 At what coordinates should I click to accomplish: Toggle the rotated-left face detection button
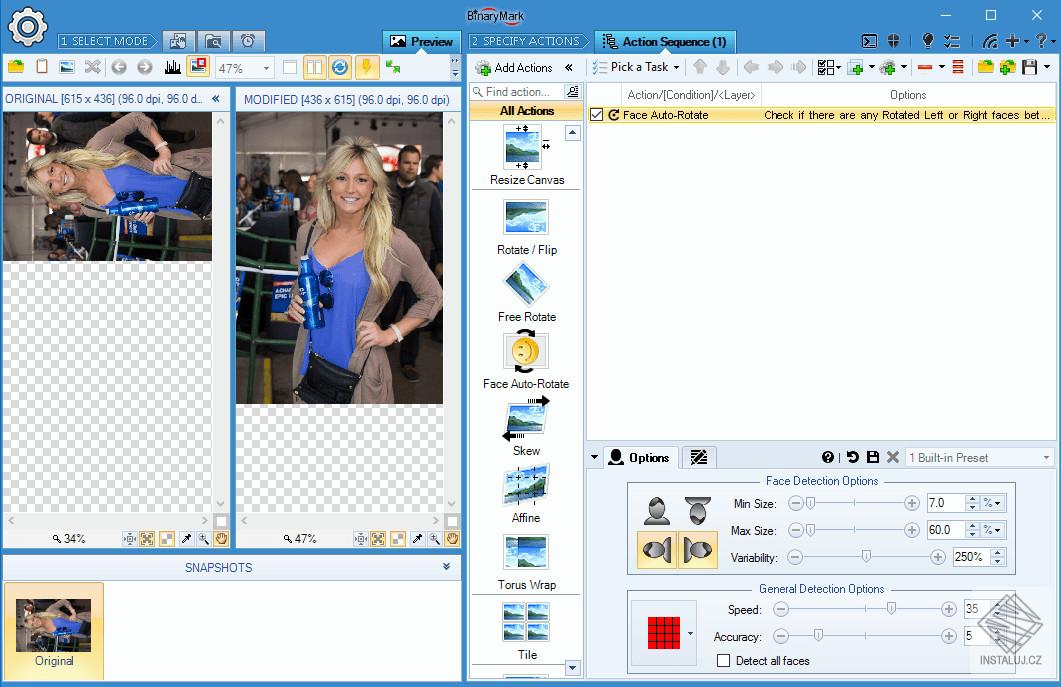click(657, 550)
